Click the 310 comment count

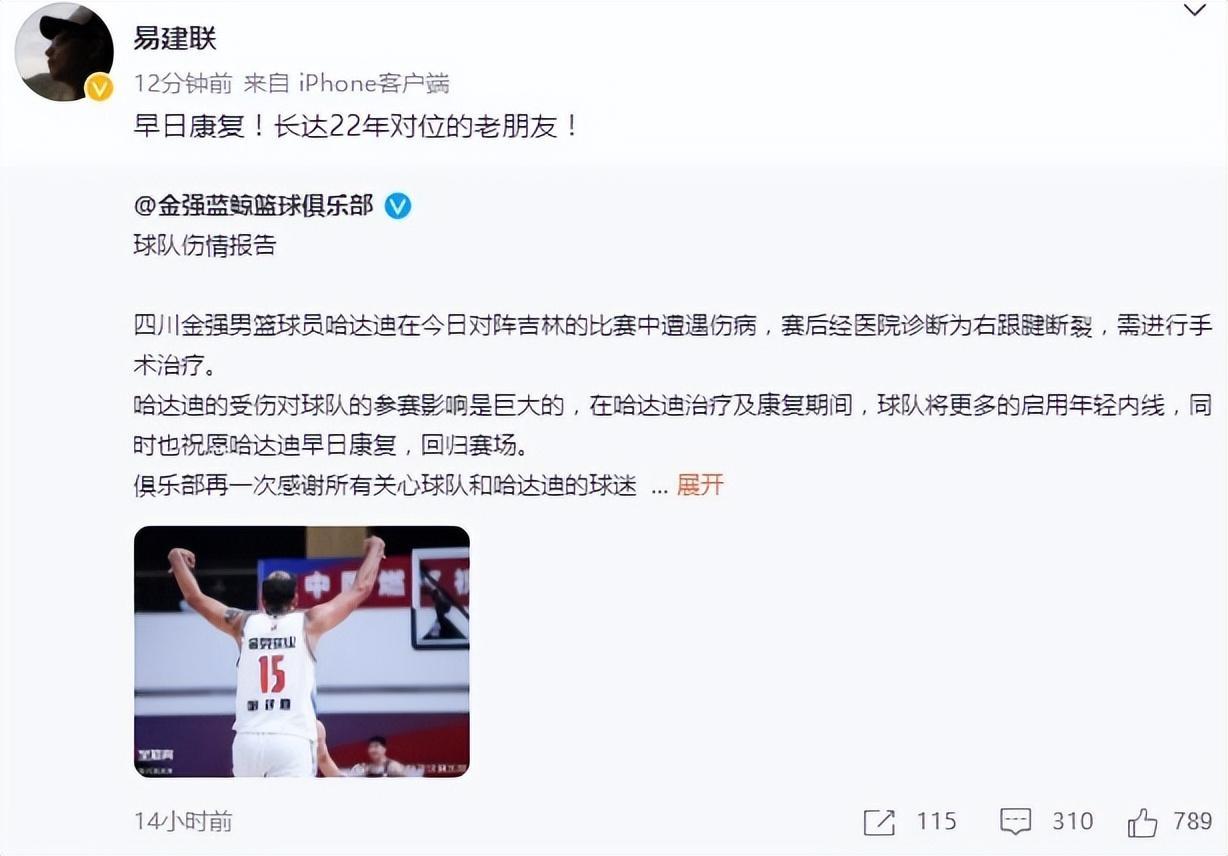(x=1072, y=821)
